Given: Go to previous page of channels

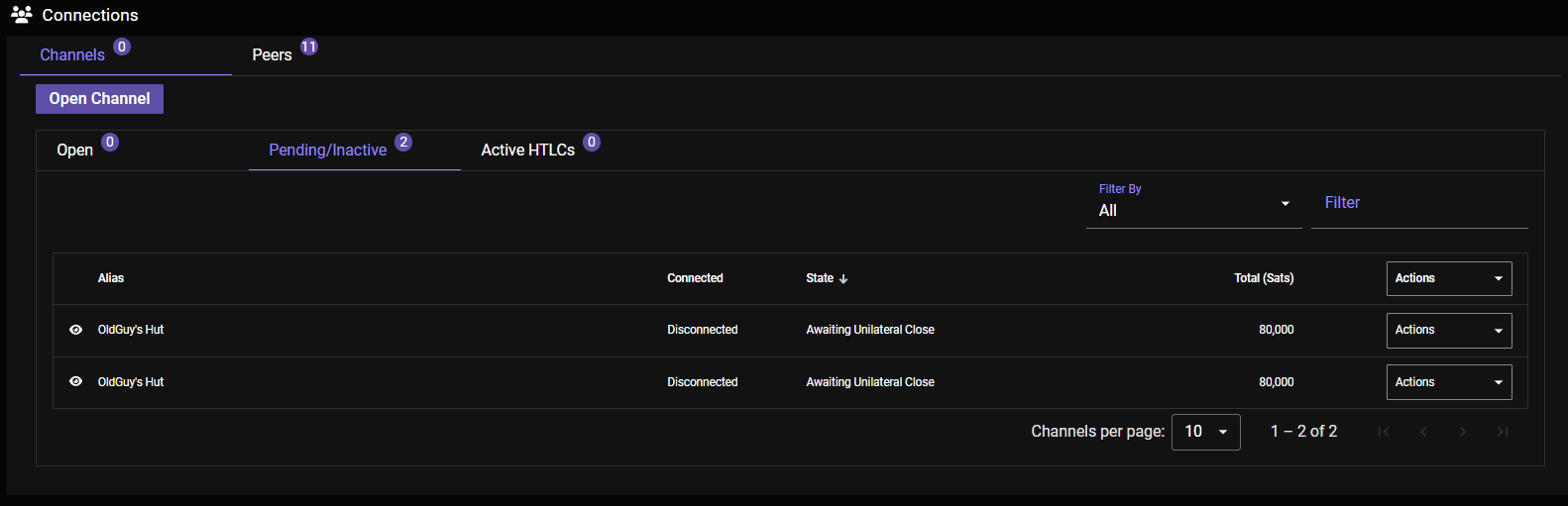Looking at the screenshot, I should coord(1423,432).
